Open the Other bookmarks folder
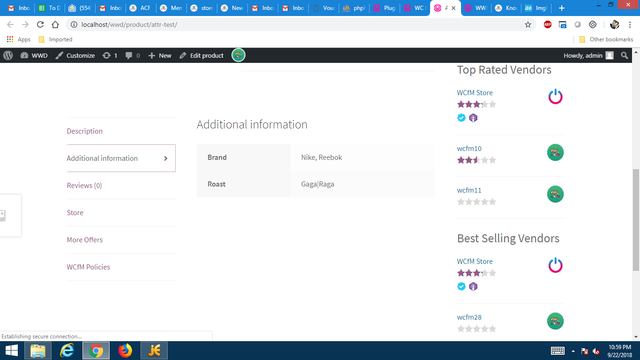This screenshot has width=640, height=360. click(x=606, y=40)
